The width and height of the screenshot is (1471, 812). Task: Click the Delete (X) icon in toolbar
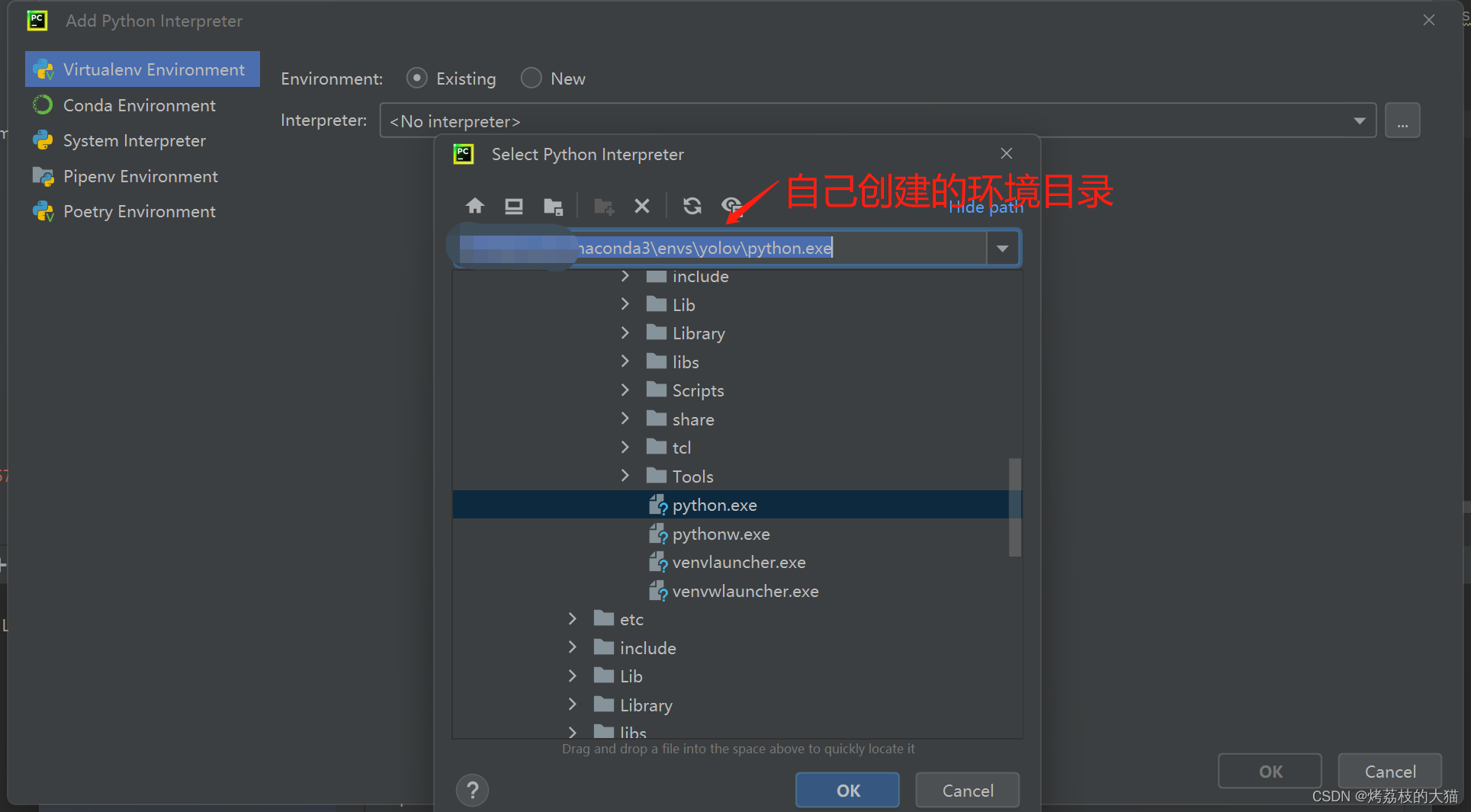[642, 206]
